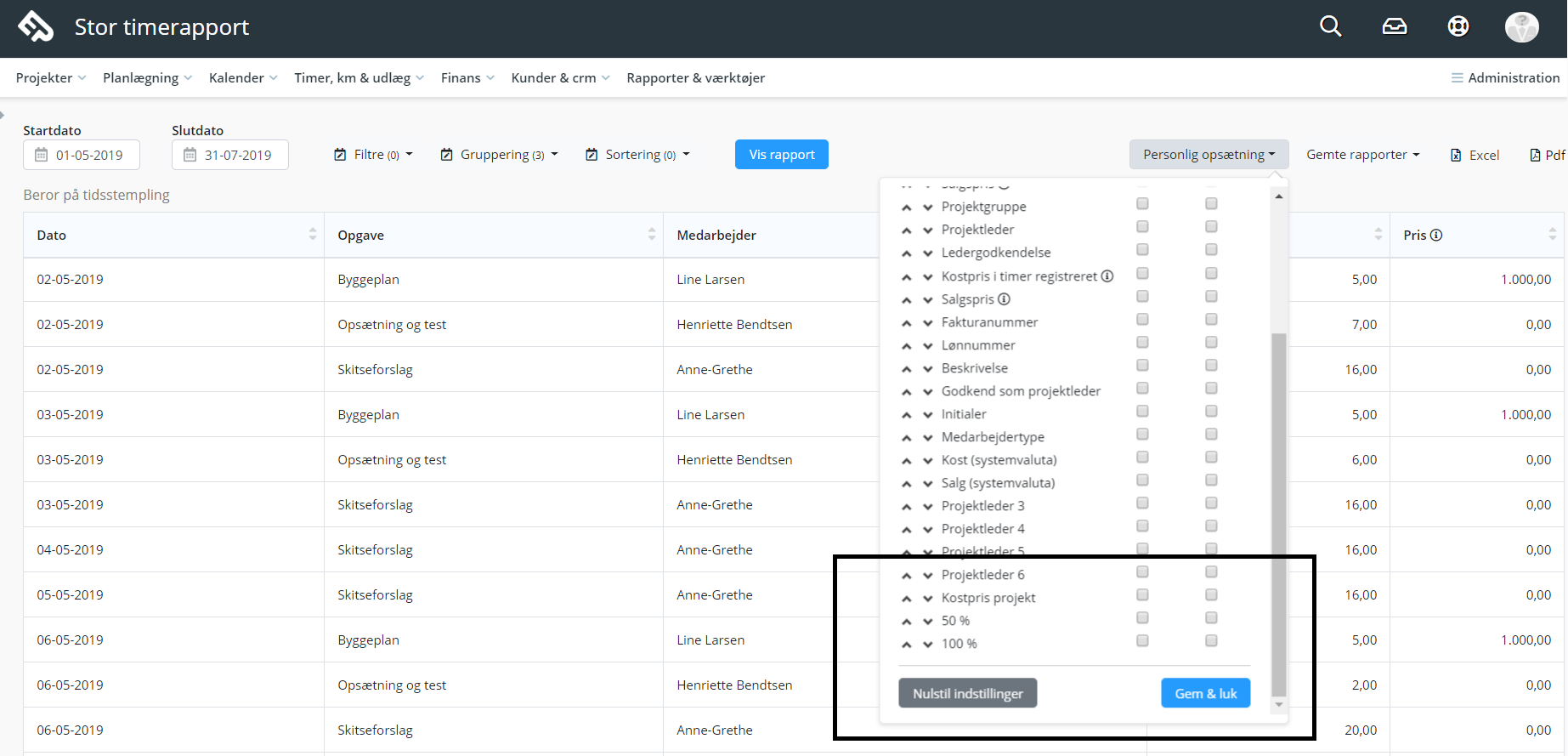Screen dimensions: 1568x756
Task: Expand the Kalender menu
Action: point(243,77)
